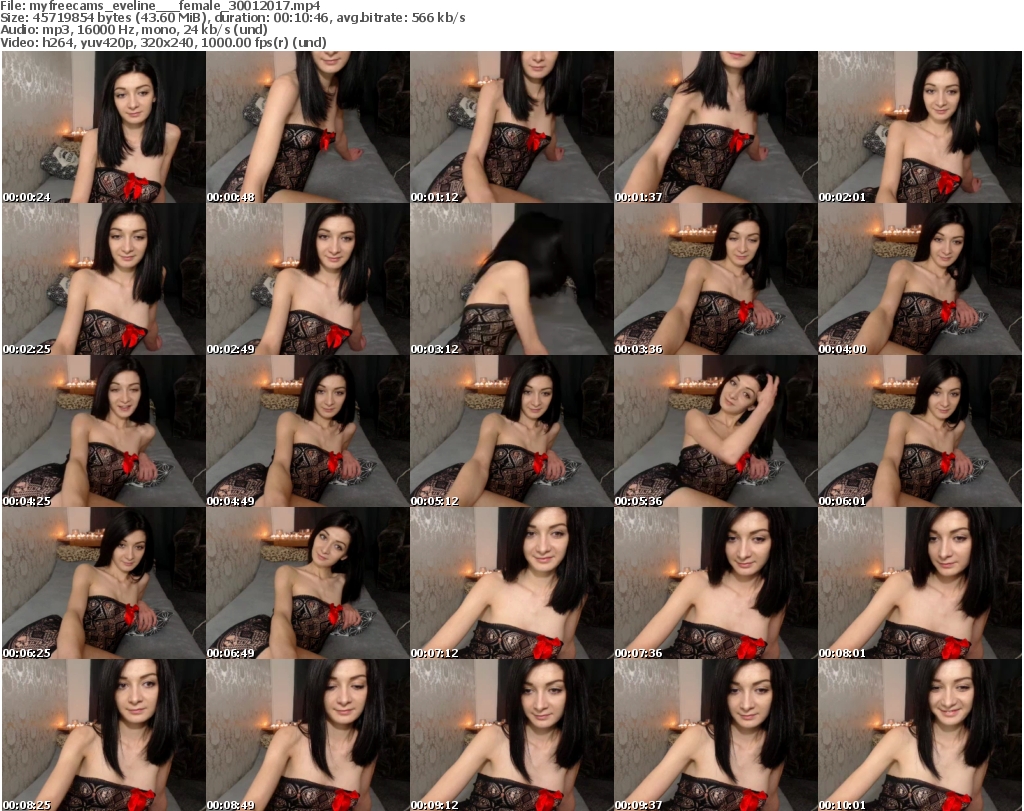Open the thumbnail stamped 00:08:01

(920, 583)
